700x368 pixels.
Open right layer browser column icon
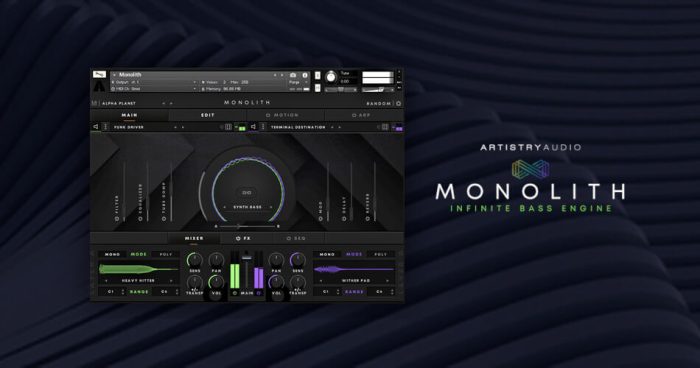coord(385,127)
